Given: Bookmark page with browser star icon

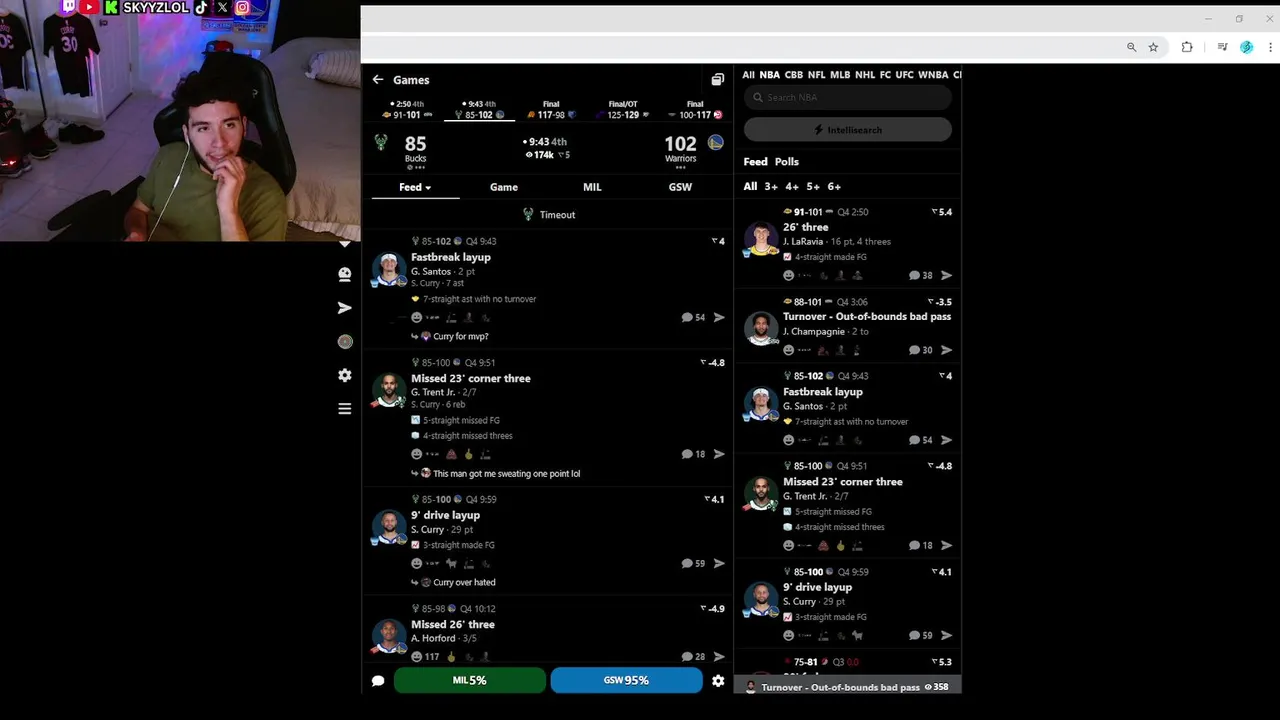Looking at the screenshot, I should coord(1153,47).
